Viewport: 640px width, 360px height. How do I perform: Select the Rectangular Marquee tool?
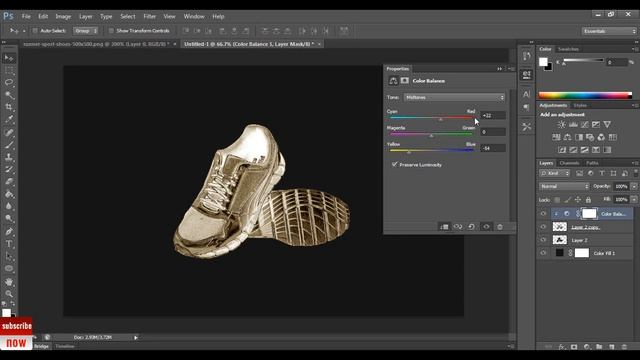pos(9,71)
